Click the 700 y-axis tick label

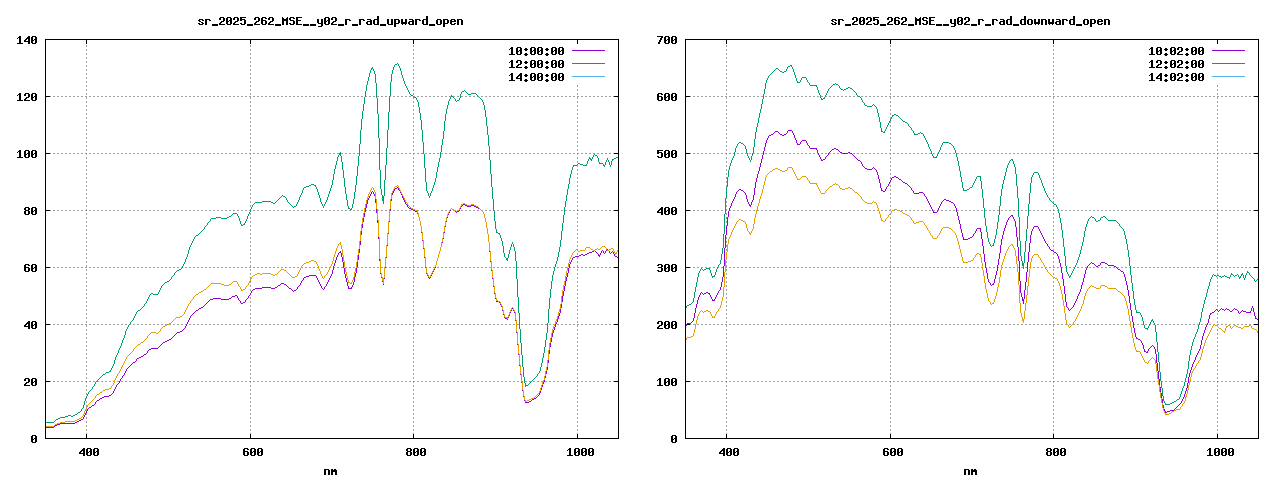coord(666,40)
